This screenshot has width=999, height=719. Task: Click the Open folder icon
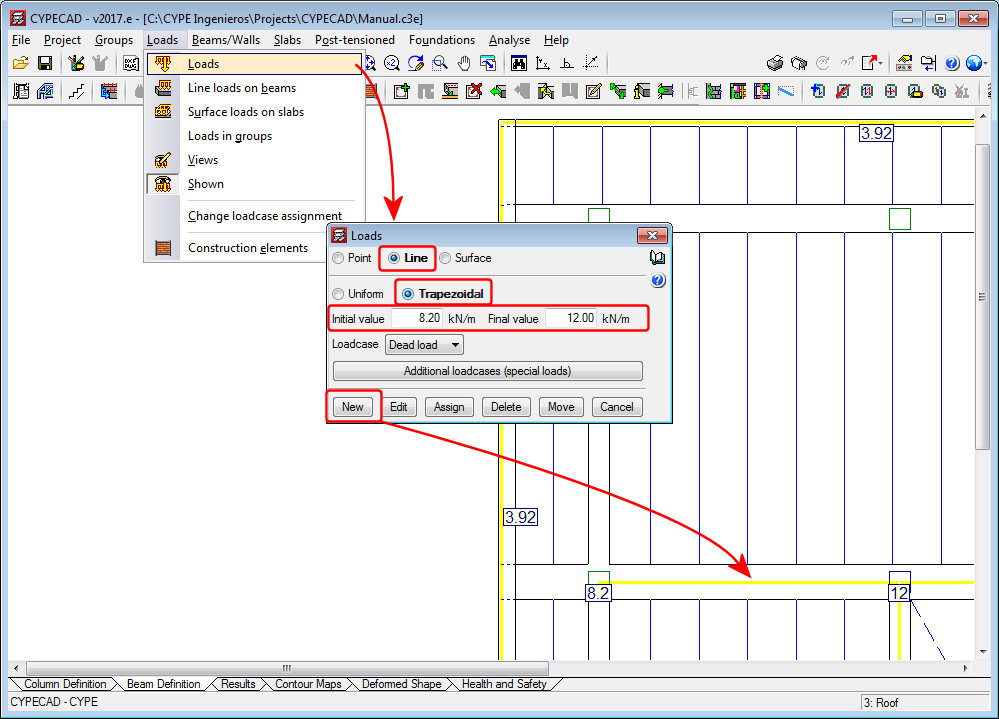20,63
